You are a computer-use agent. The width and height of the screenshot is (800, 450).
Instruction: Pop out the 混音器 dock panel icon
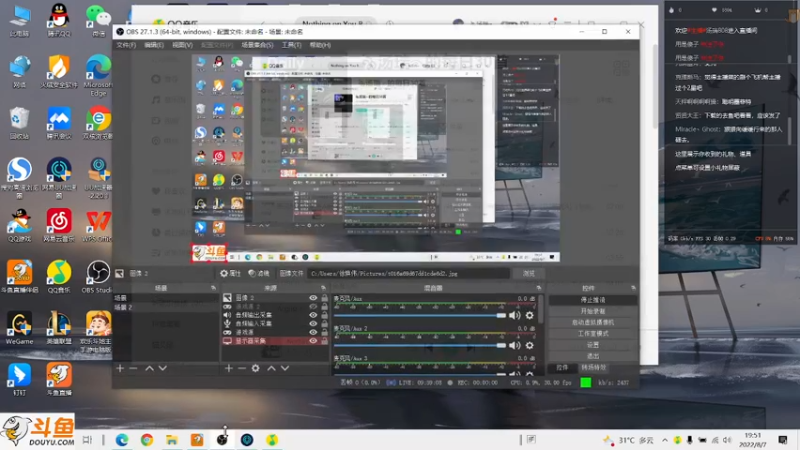click(x=539, y=288)
